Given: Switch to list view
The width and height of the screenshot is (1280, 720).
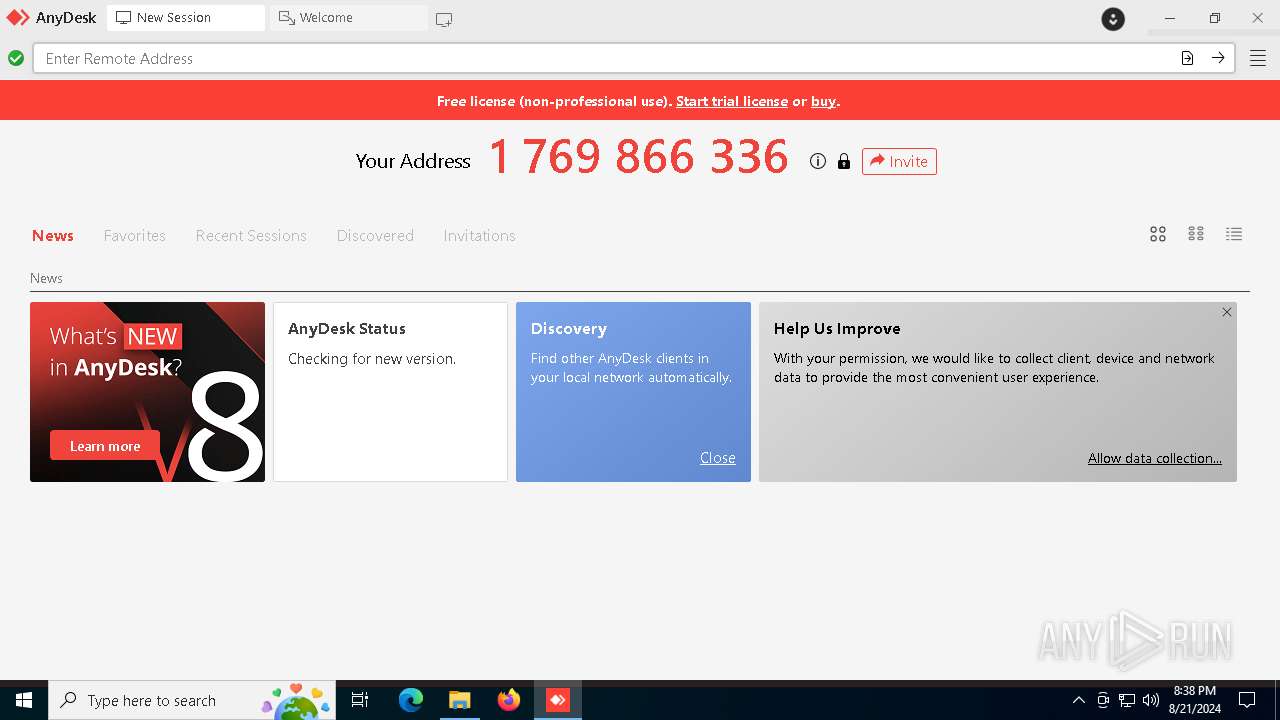Looking at the screenshot, I should 1234,234.
